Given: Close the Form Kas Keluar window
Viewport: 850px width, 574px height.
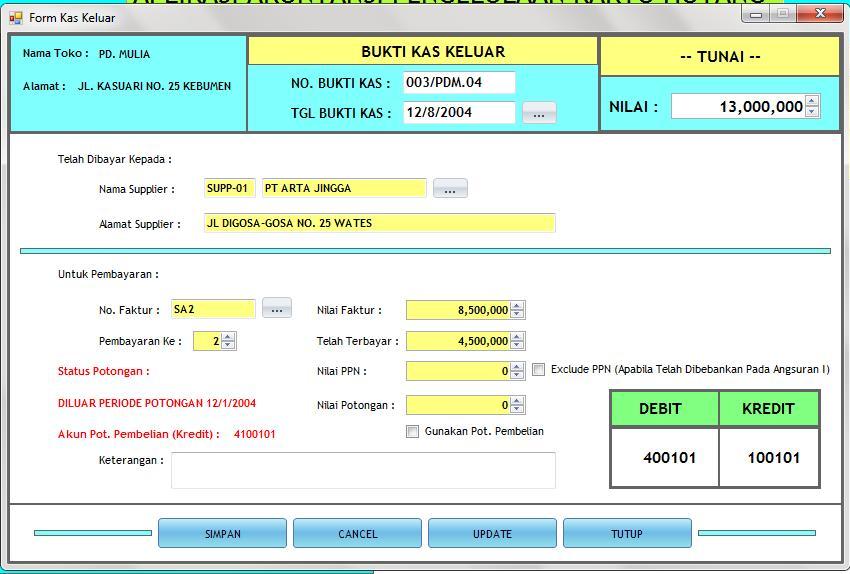Looking at the screenshot, I should click(821, 14).
